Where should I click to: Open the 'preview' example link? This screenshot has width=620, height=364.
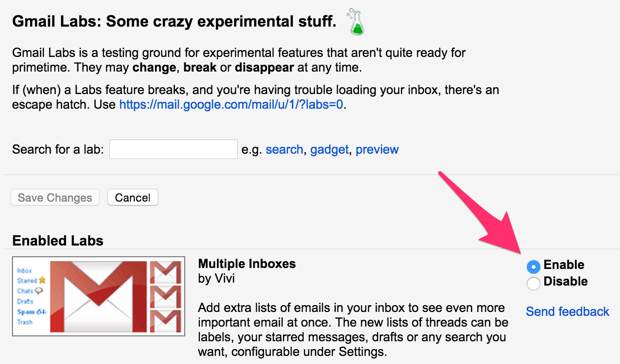tap(377, 150)
